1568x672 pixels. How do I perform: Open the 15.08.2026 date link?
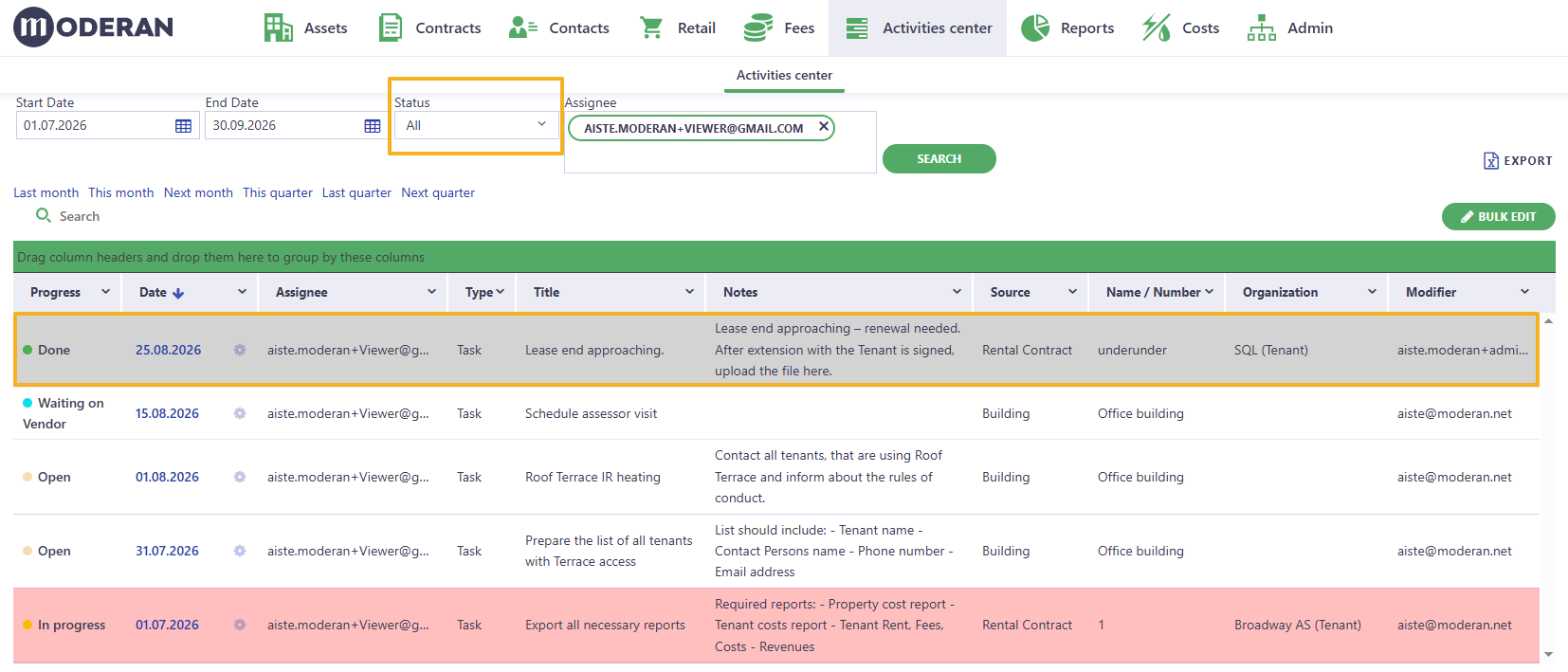(167, 413)
